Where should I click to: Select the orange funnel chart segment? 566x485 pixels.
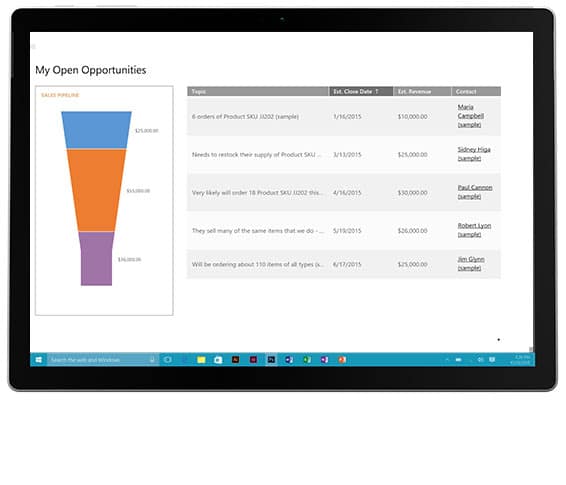96,190
